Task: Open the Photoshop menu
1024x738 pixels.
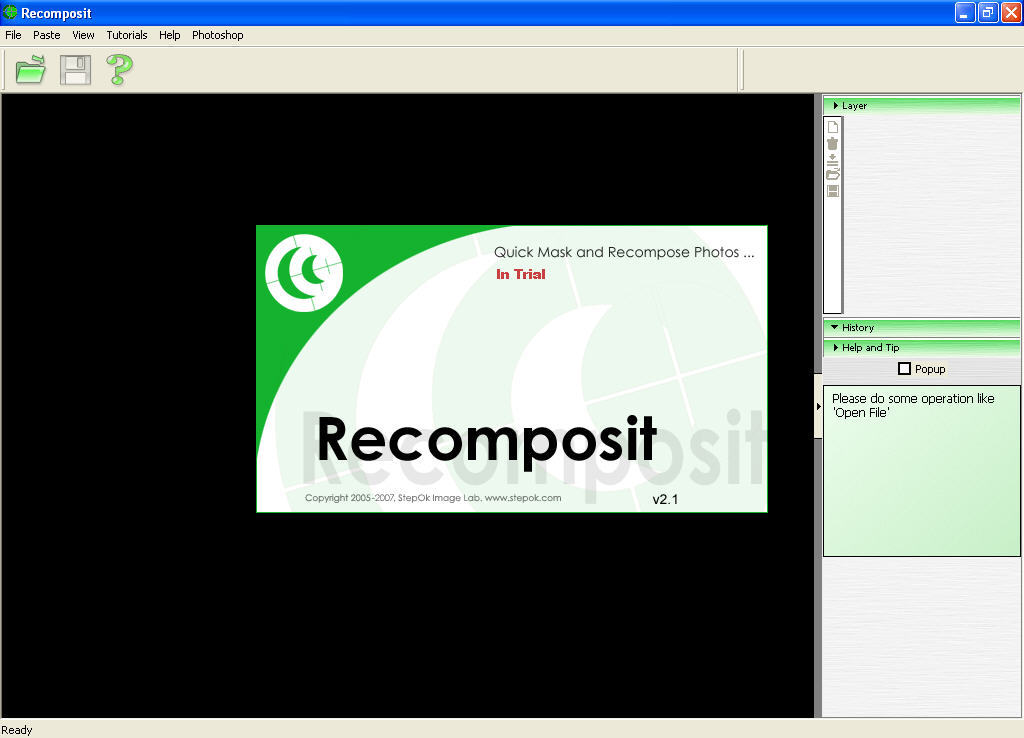Action: 217,35
